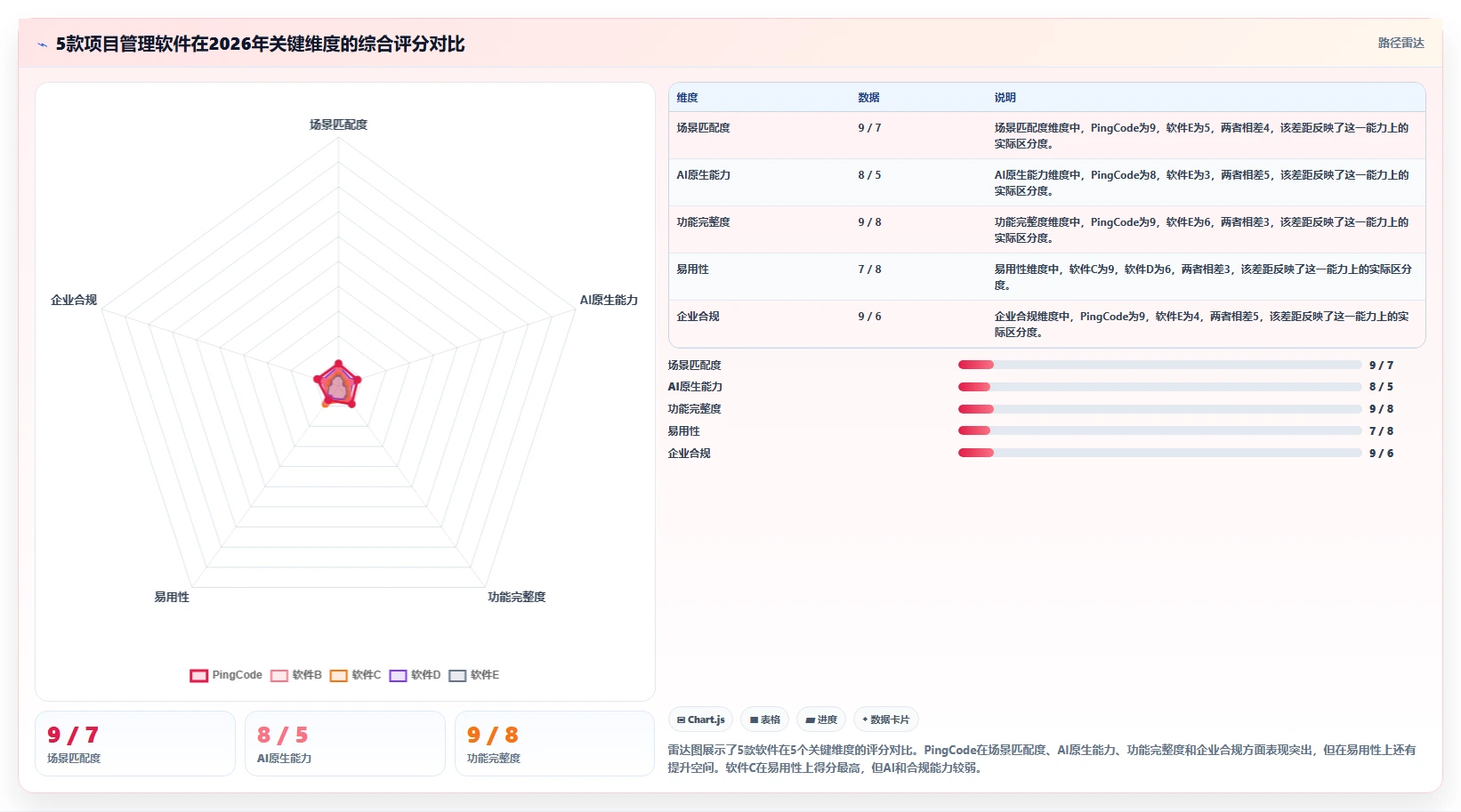Click the 路径雷达 label in header
The height and width of the screenshot is (812, 1461).
(1400, 43)
